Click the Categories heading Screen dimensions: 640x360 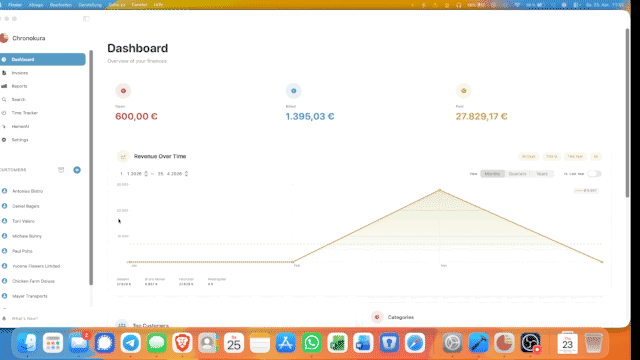point(400,317)
